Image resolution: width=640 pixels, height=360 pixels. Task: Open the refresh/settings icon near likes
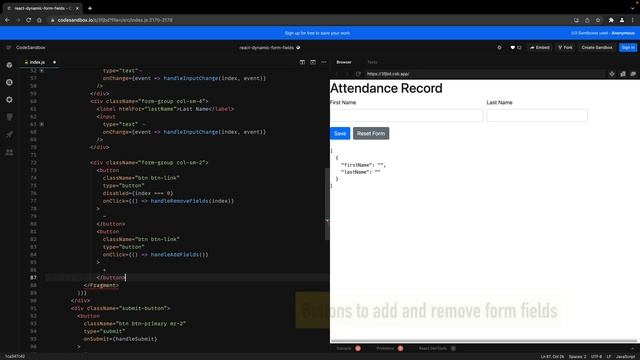tap(499, 48)
